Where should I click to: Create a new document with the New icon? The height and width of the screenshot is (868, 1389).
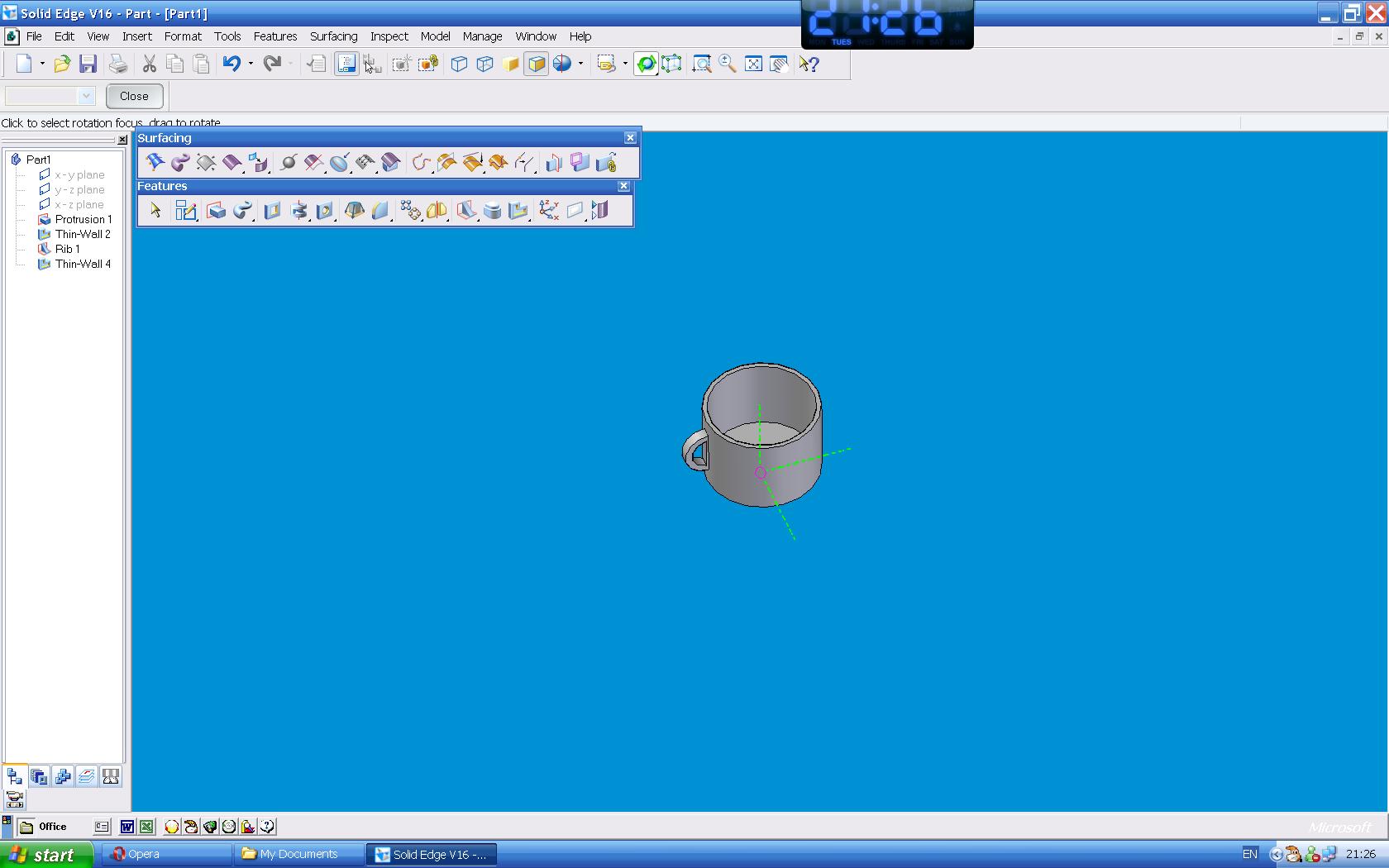(24, 64)
